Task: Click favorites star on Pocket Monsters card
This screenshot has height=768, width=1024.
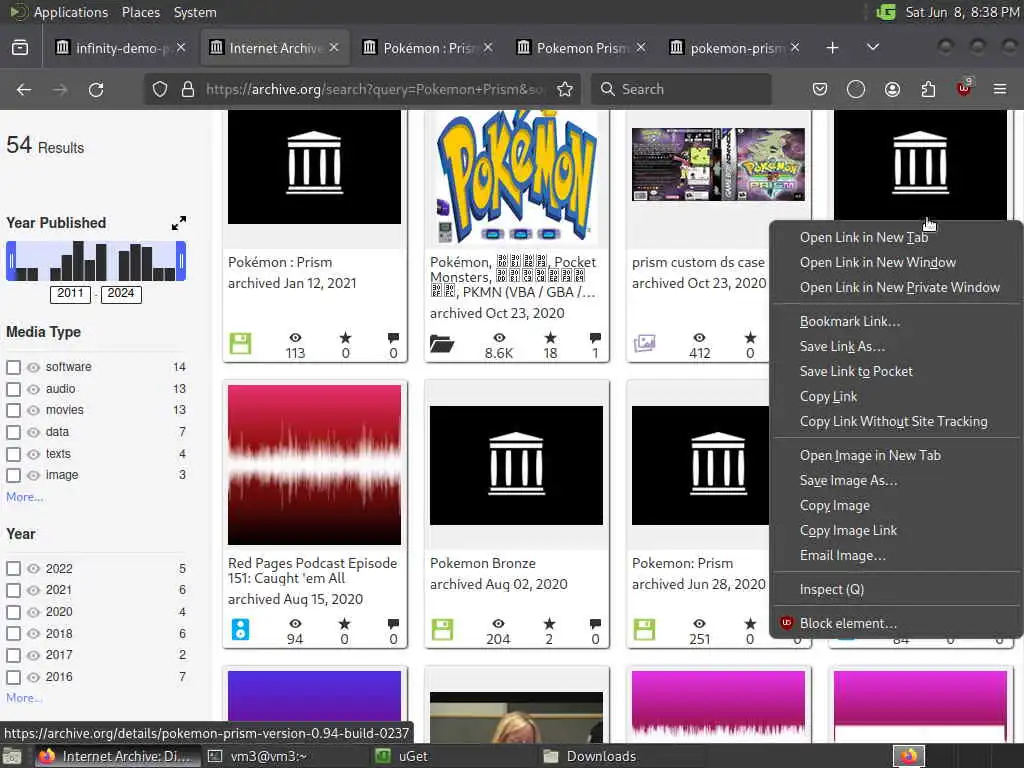Action: 551,338
